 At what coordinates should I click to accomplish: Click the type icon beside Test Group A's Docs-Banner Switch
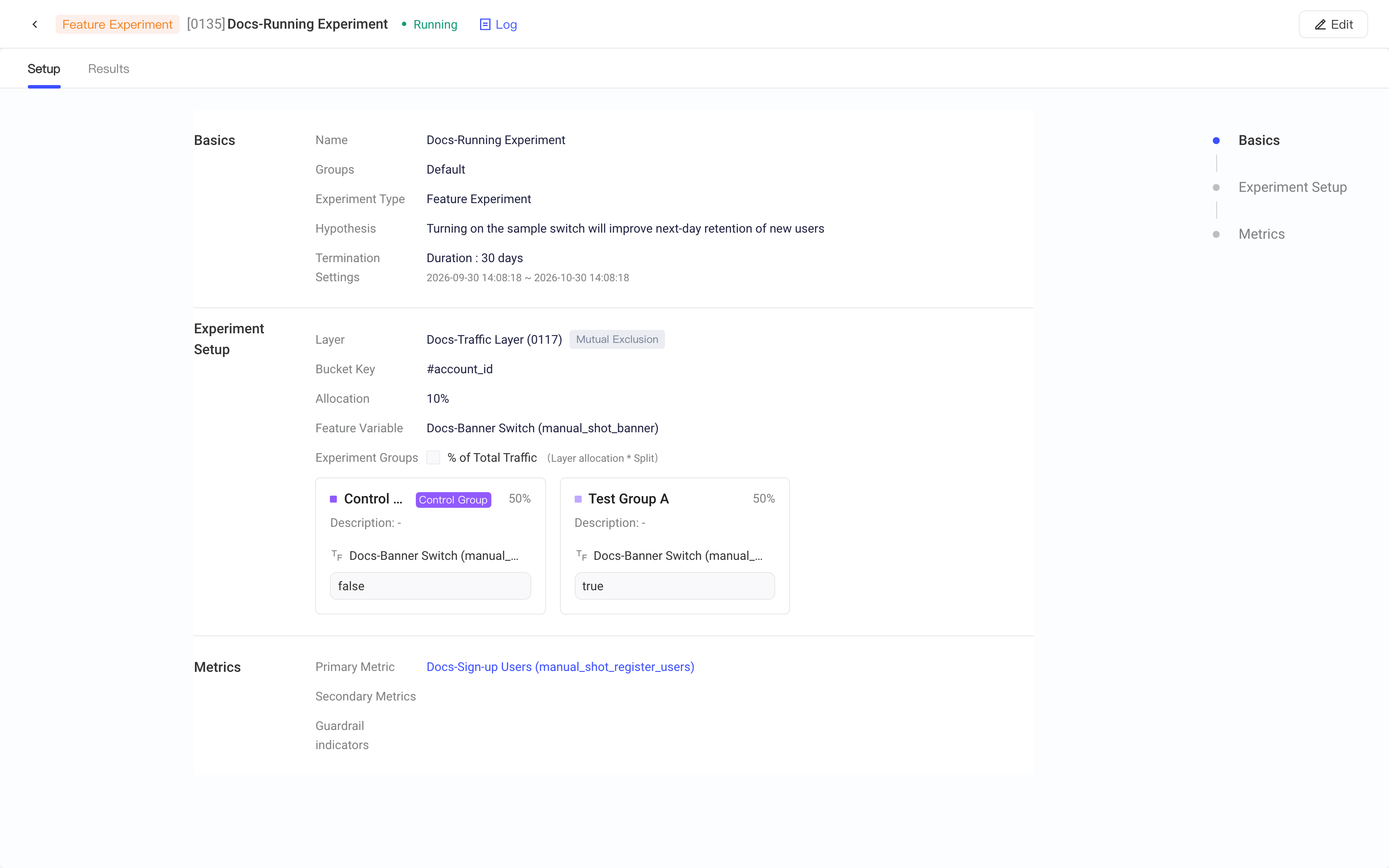pos(582,555)
